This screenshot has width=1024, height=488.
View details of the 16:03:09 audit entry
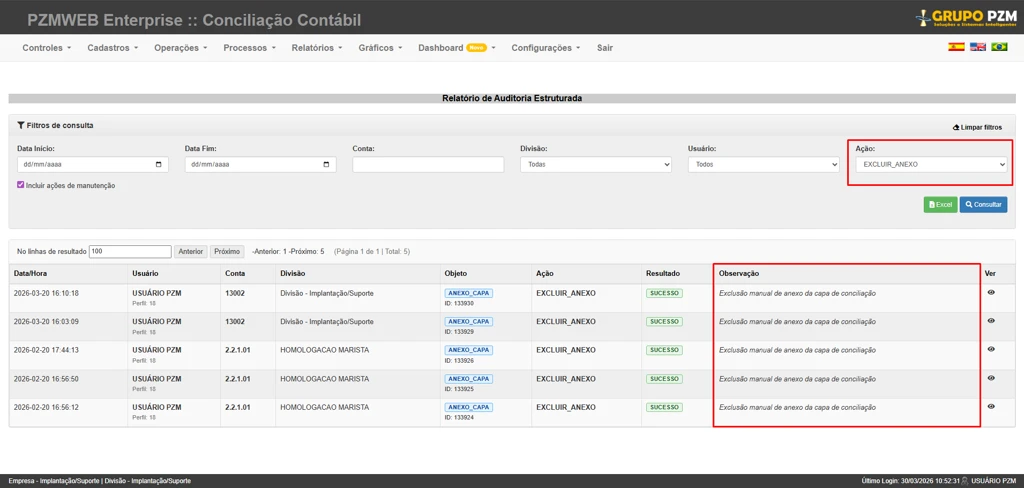click(x=991, y=321)
